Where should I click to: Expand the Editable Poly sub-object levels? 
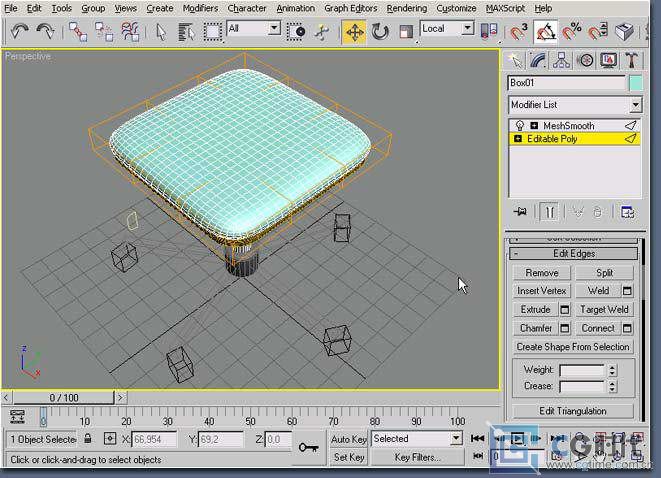pyautogui.click(x=518, y=139)
